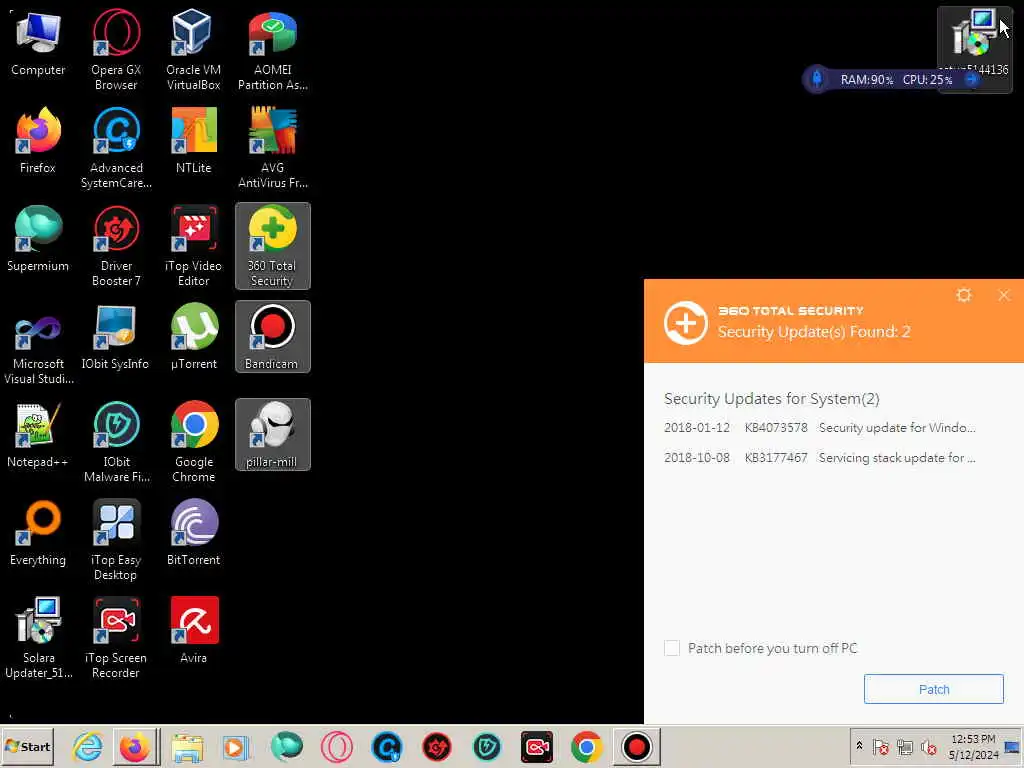Click the Security Update(s) Found: 2 header
1024x768 pixels.
[x=814, y=332]
